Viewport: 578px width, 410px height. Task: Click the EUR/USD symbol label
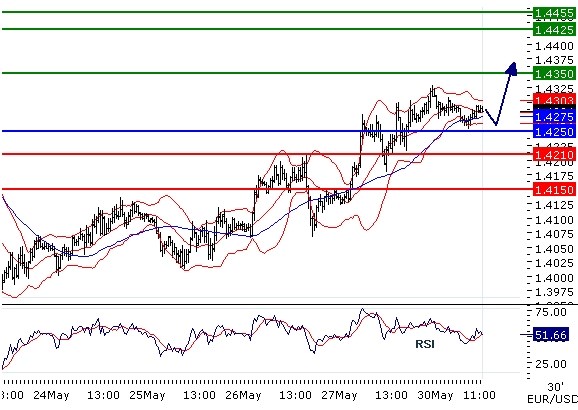tap(552, 399)
